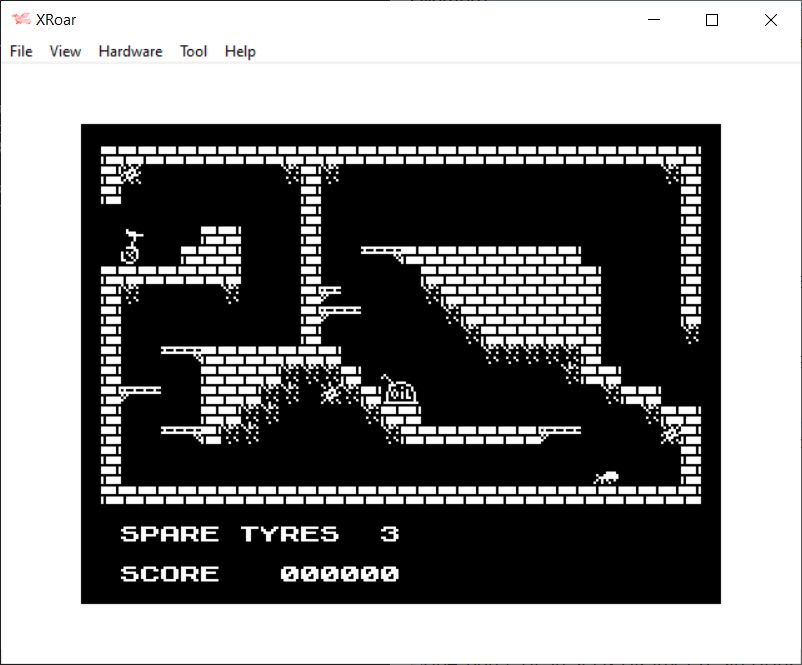The height and width of the screenshot is (665, 802).
Task: Open the File menu
Action: click(x=21, y=51)
